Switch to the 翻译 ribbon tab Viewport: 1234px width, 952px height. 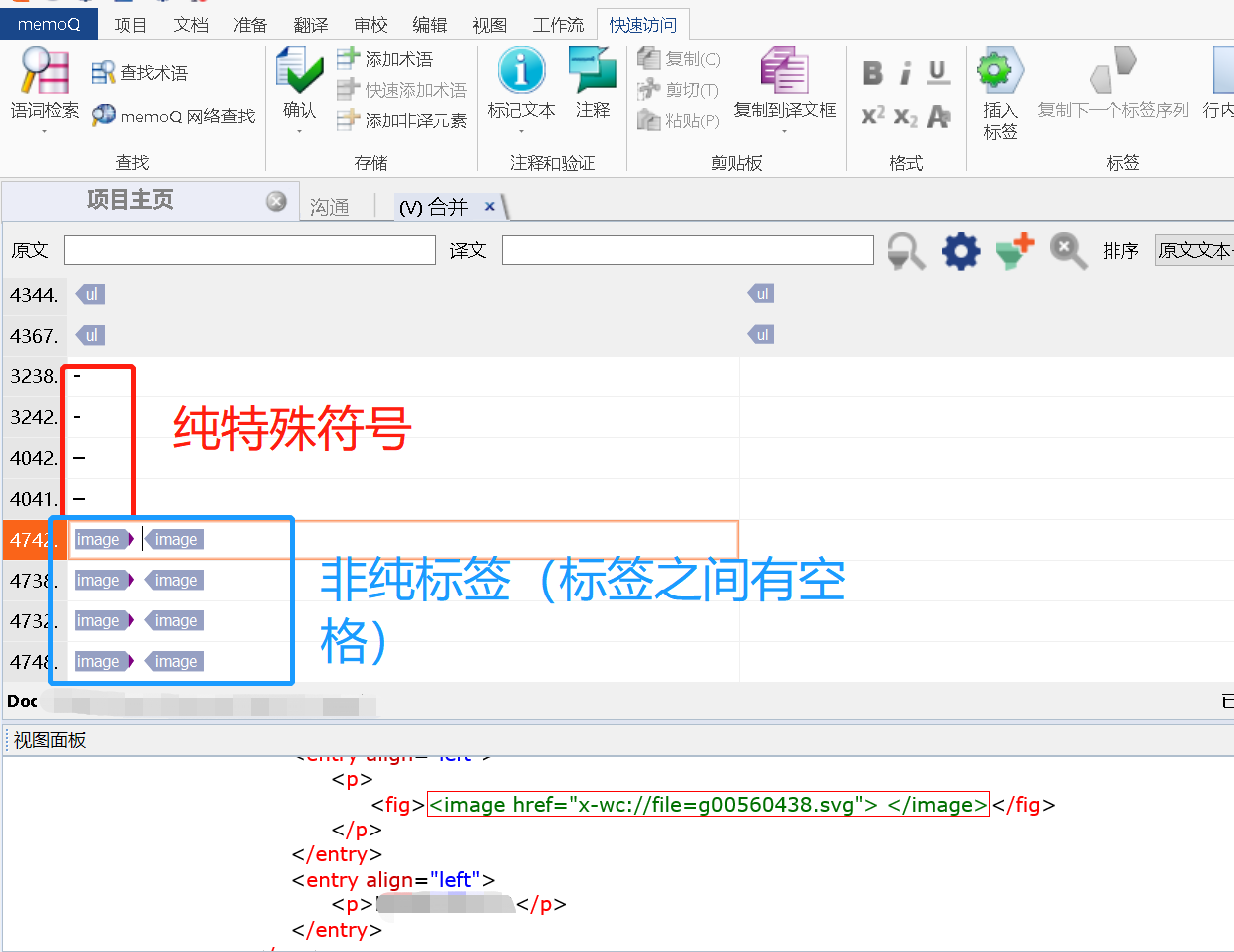(x=311, y=25)
